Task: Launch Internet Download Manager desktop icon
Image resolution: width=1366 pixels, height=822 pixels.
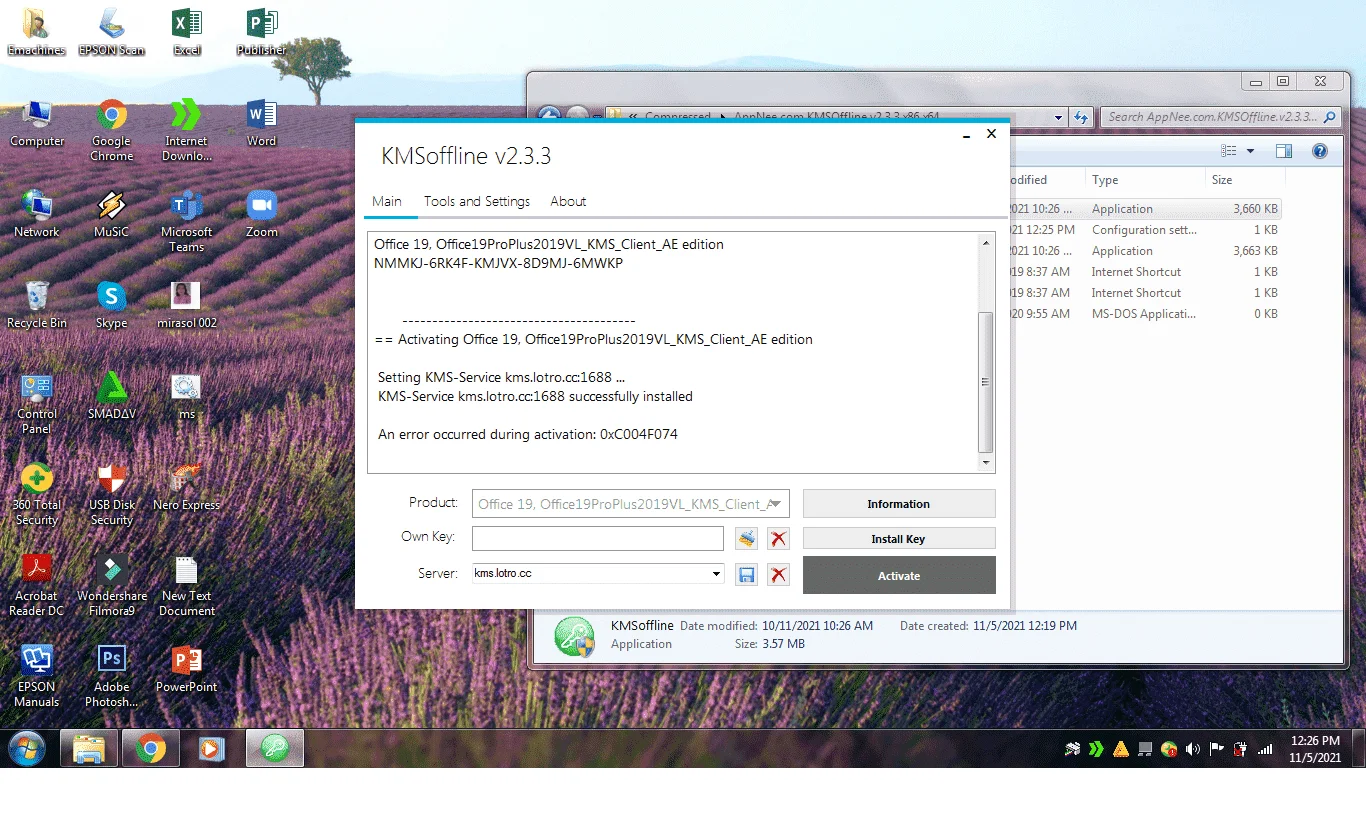Action: click(x=187, y=130)
